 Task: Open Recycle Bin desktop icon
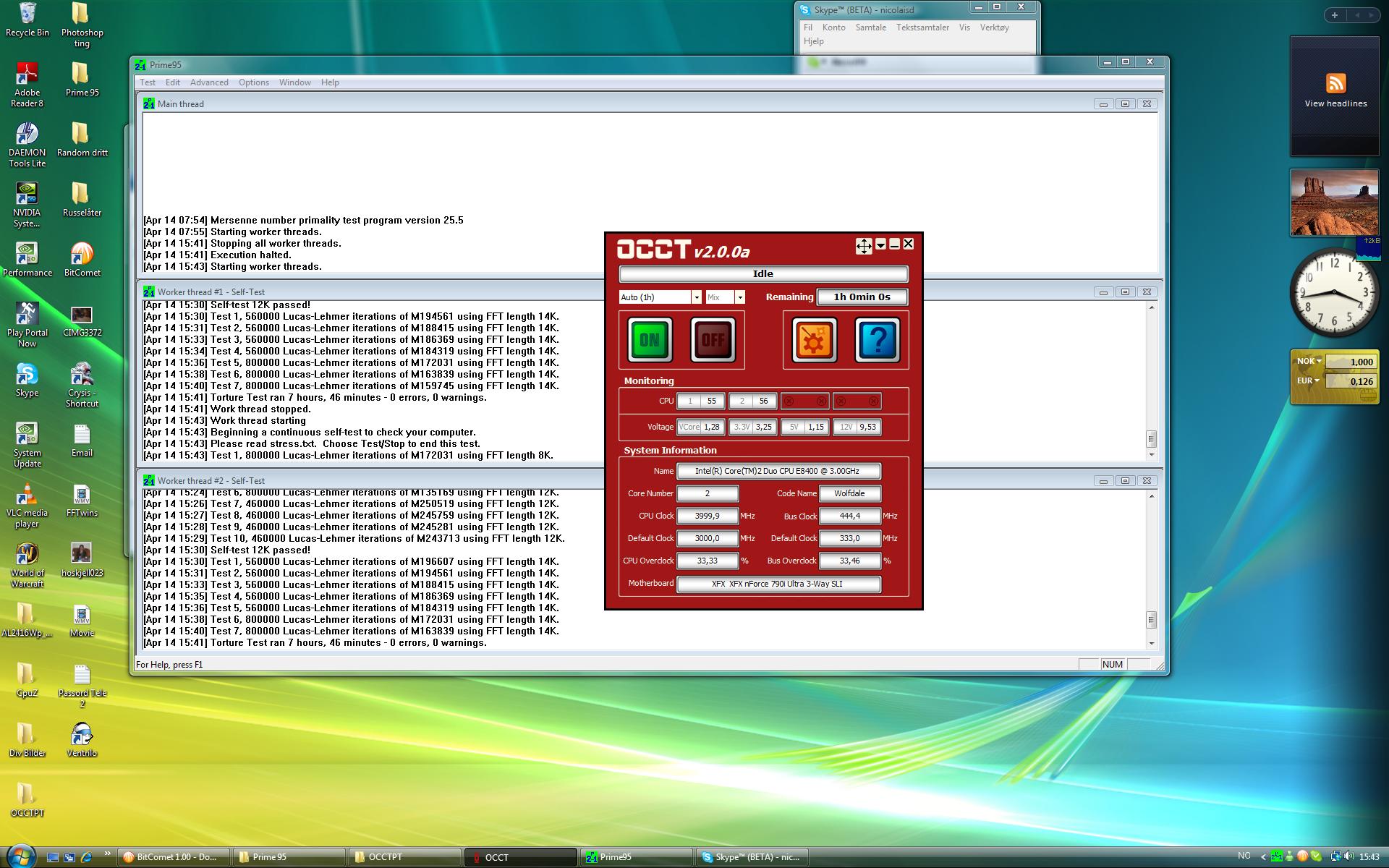coord(27,20)
